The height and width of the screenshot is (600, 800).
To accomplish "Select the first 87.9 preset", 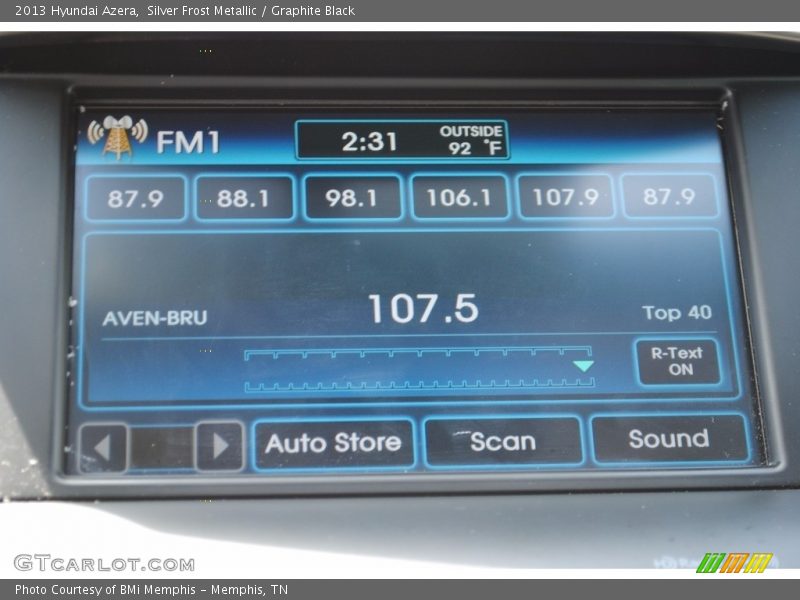I will pos(136,198).
